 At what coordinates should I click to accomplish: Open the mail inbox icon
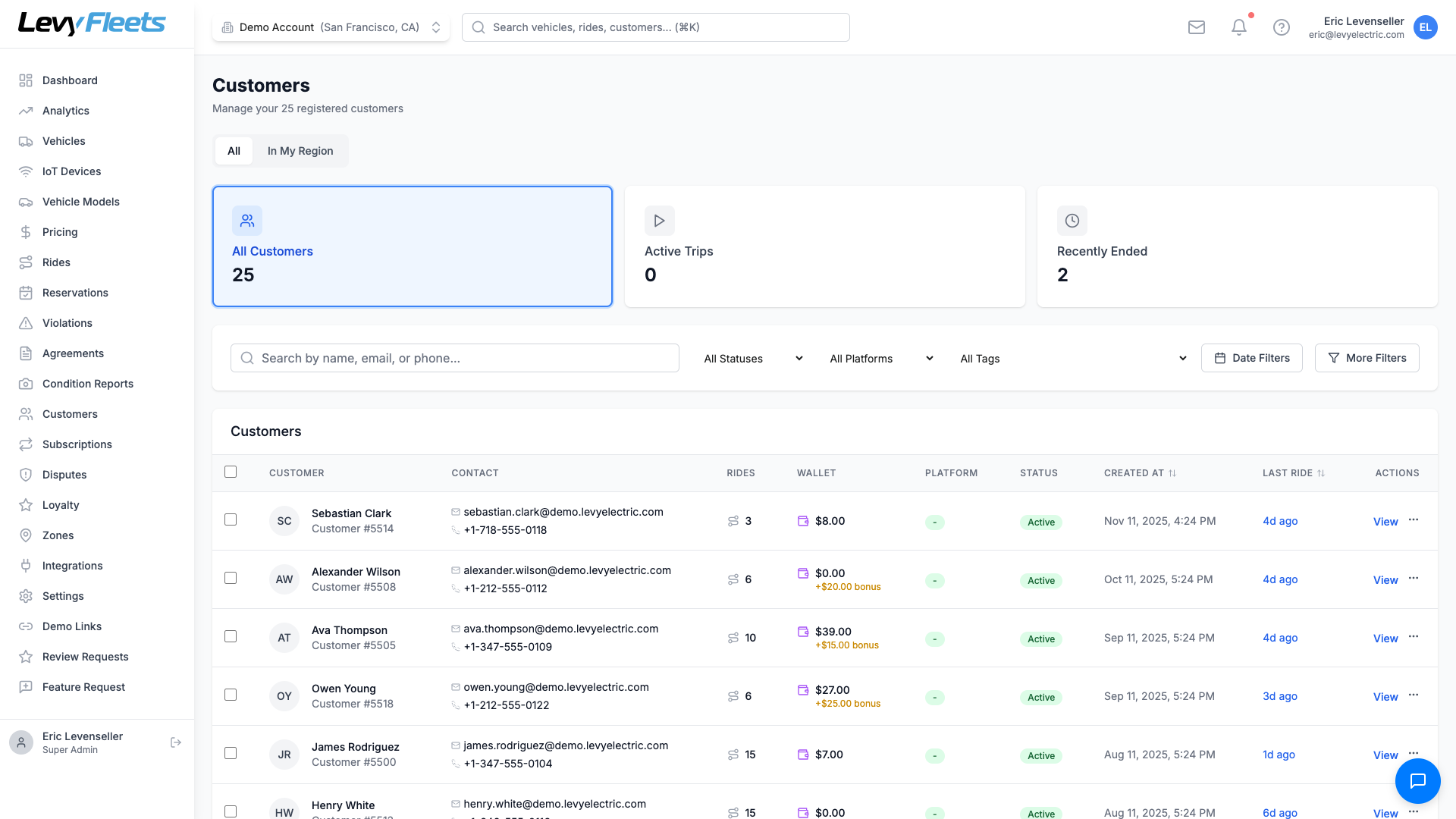coord(1197,27)
